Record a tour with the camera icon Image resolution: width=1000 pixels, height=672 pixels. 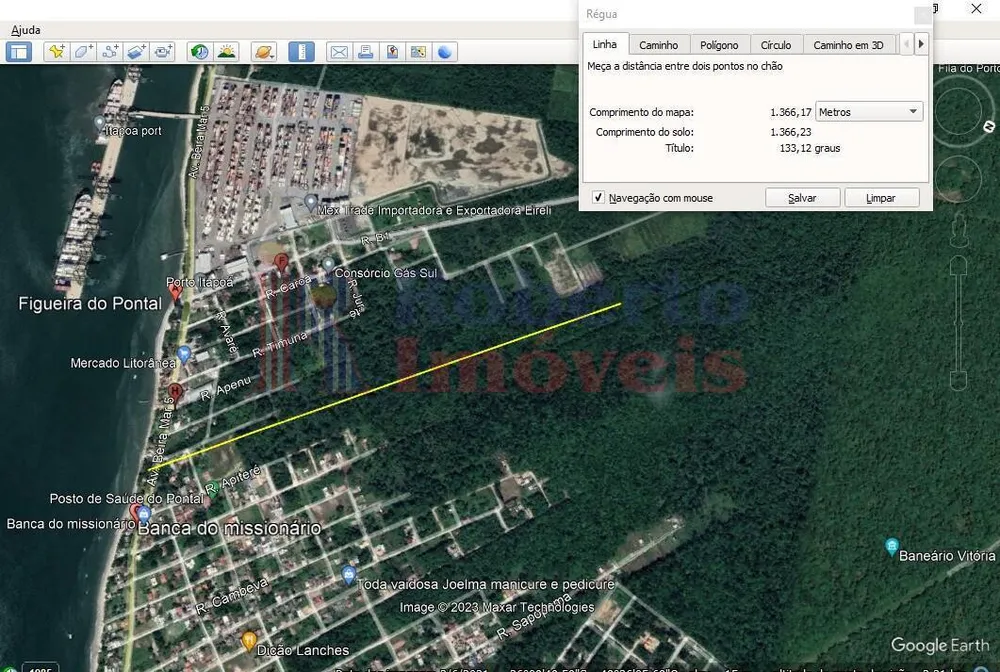[163, 52]
